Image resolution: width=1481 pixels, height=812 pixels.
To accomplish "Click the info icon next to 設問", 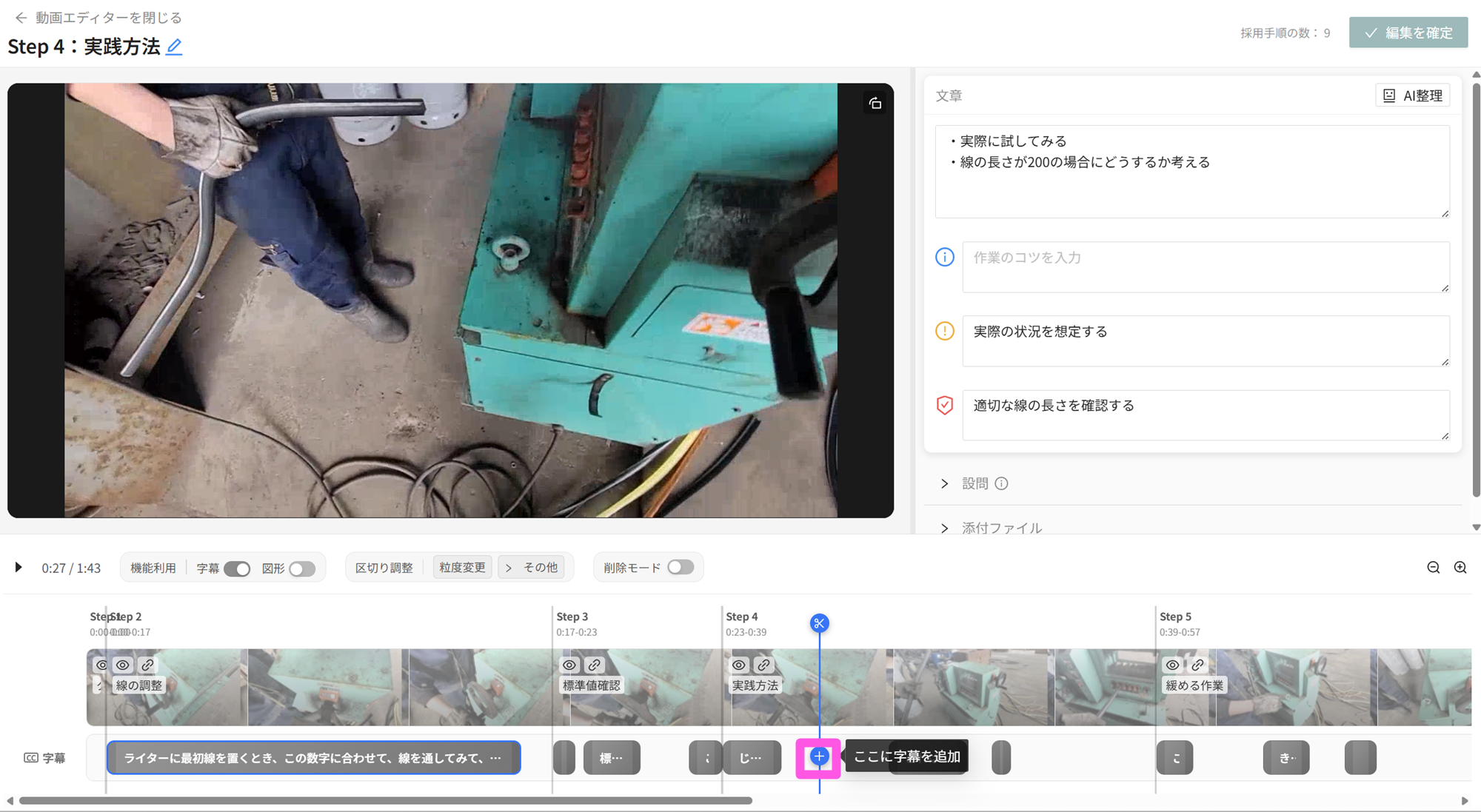I will [1002, 483].
